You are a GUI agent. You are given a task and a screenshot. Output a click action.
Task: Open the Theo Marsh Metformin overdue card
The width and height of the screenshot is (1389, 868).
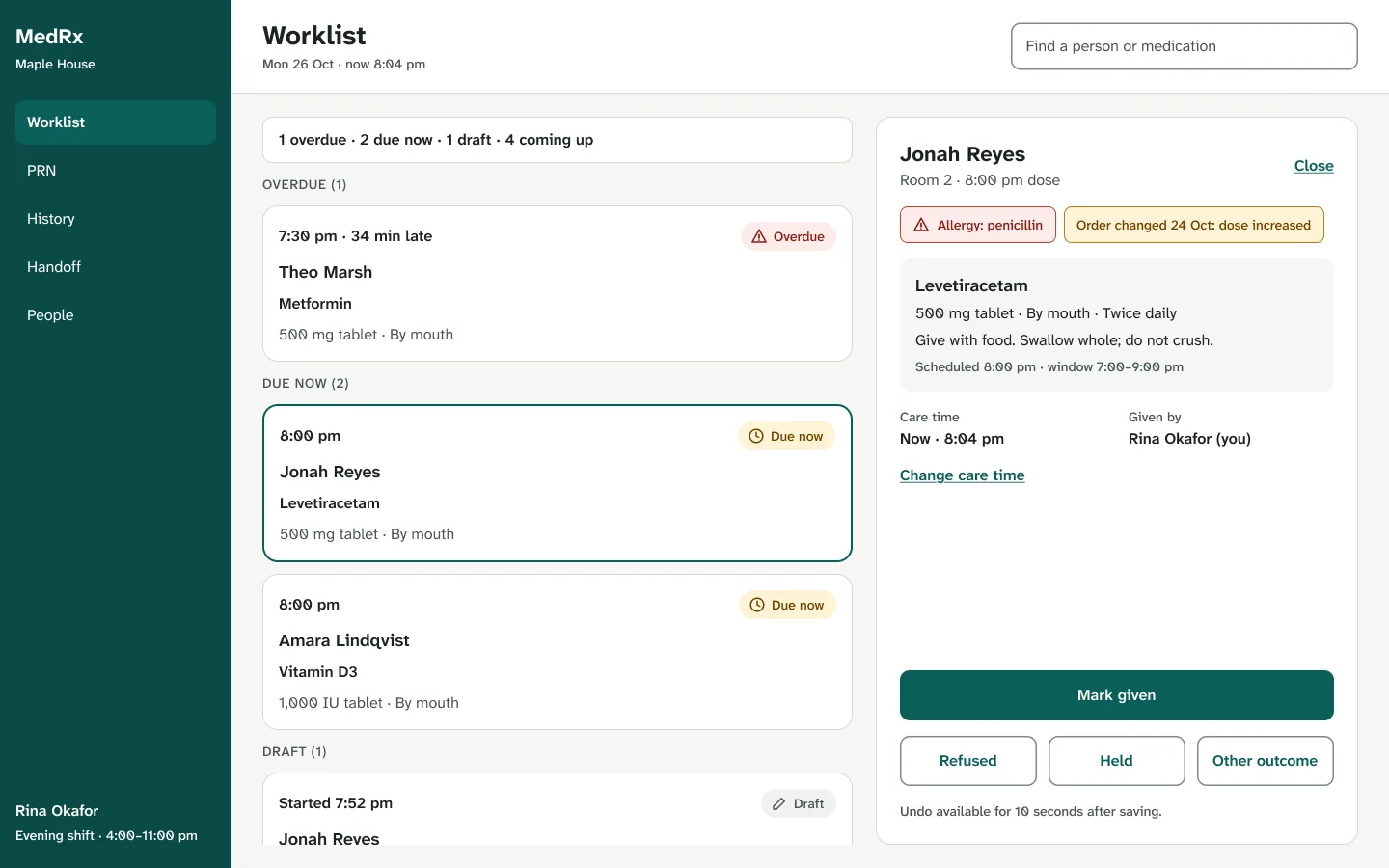[x=558, y=284]
